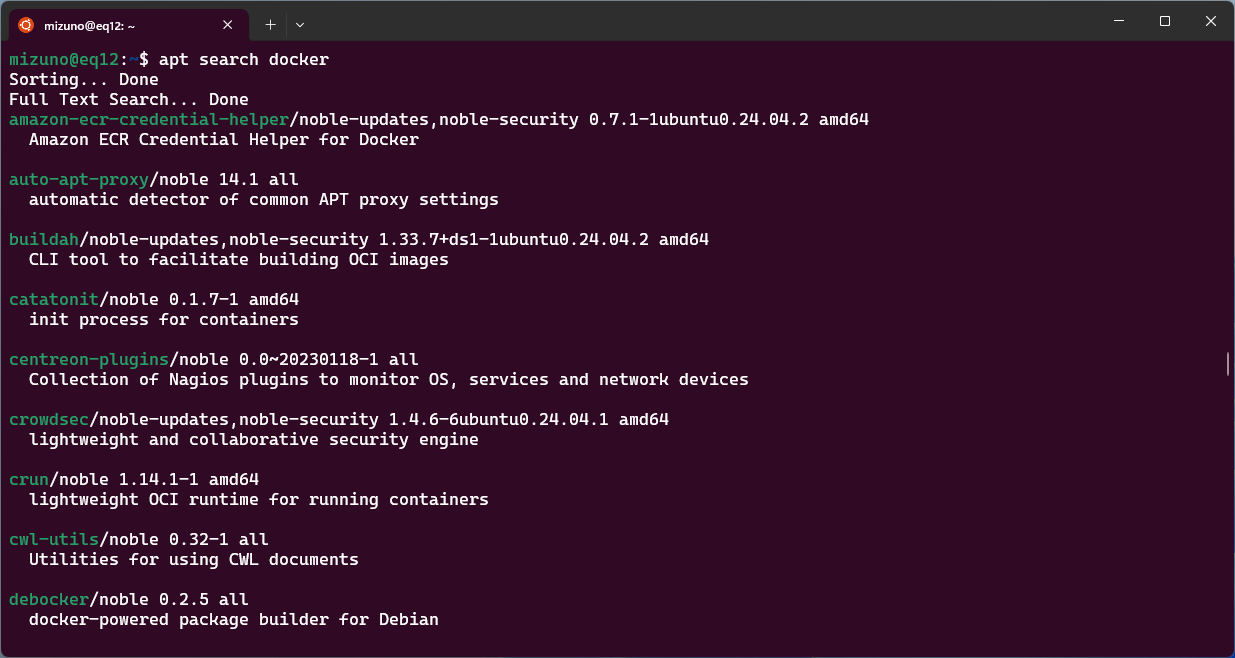The image size is (1235, 658).
Task: Click the empty title bar area beside tabs
Action: point(700,21)
